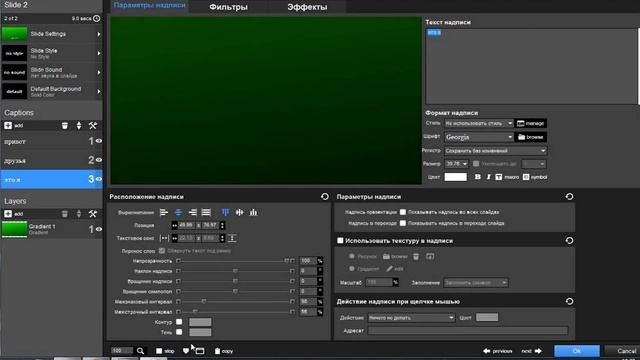Reset the texture section settings

569,240
